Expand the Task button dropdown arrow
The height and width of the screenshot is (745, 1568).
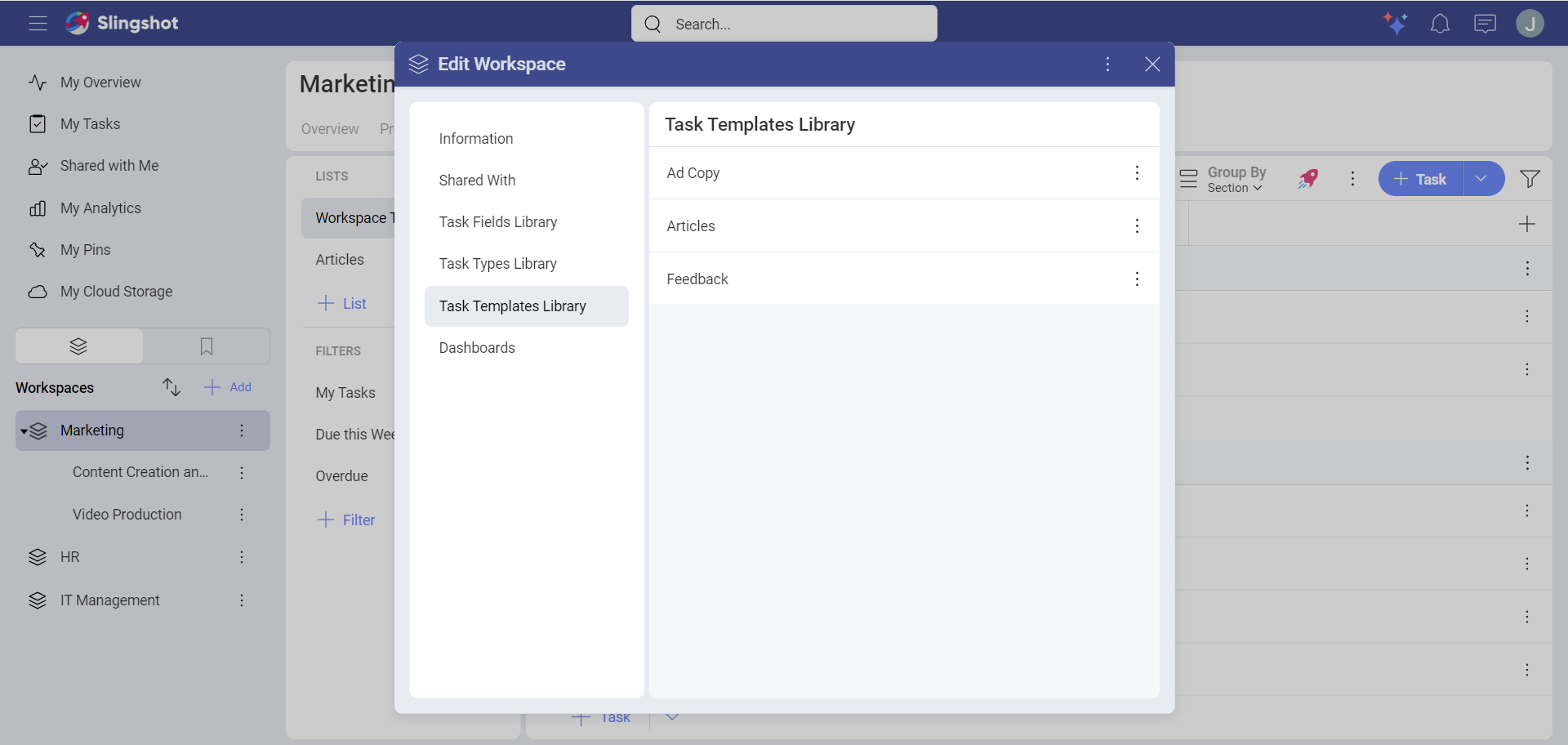coord(1482,179)
